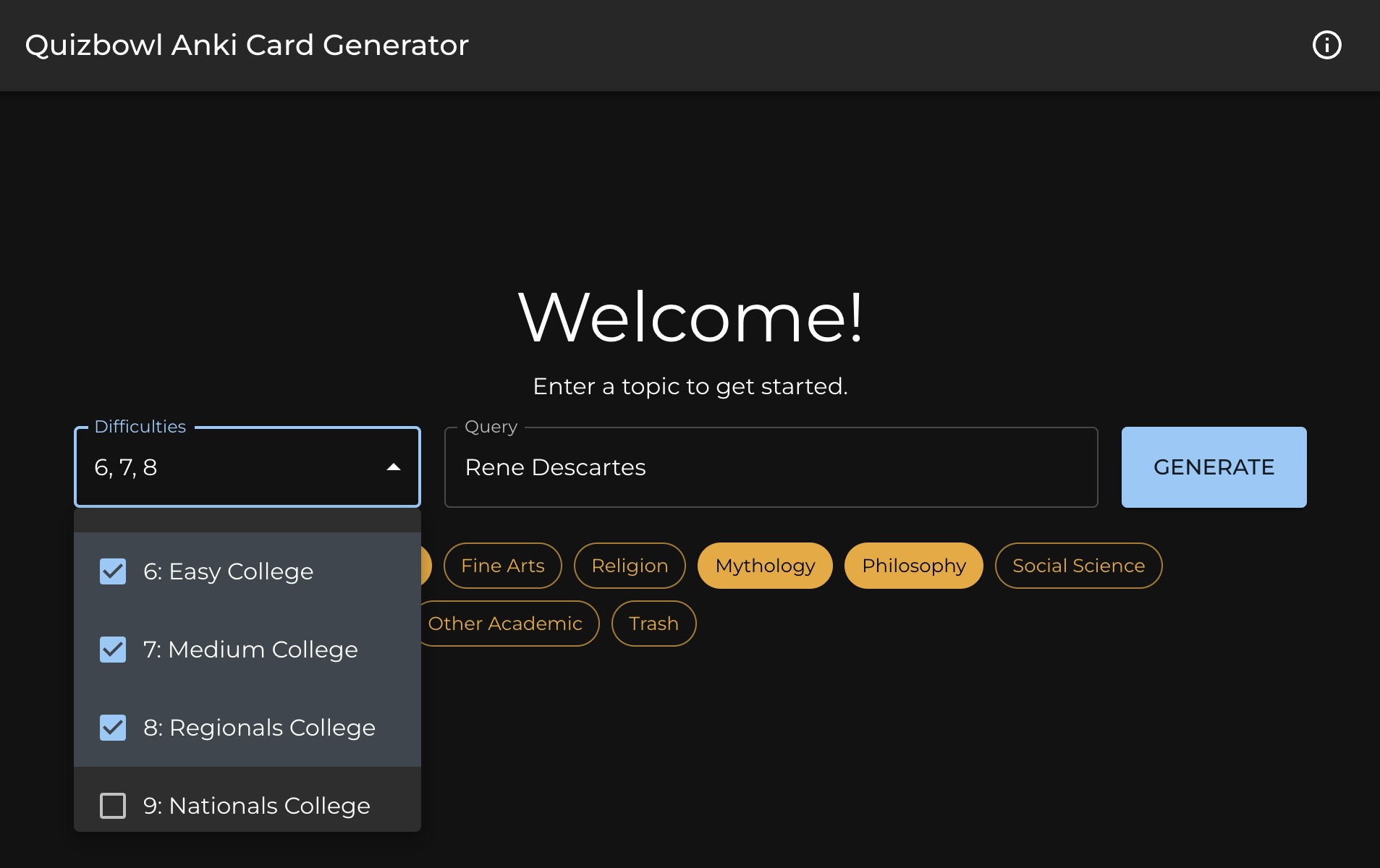Image resolution: width=1380 pixels, height=868 pixels.
Task: Deselect the Mythology category chip
Action: pos(765,566)
